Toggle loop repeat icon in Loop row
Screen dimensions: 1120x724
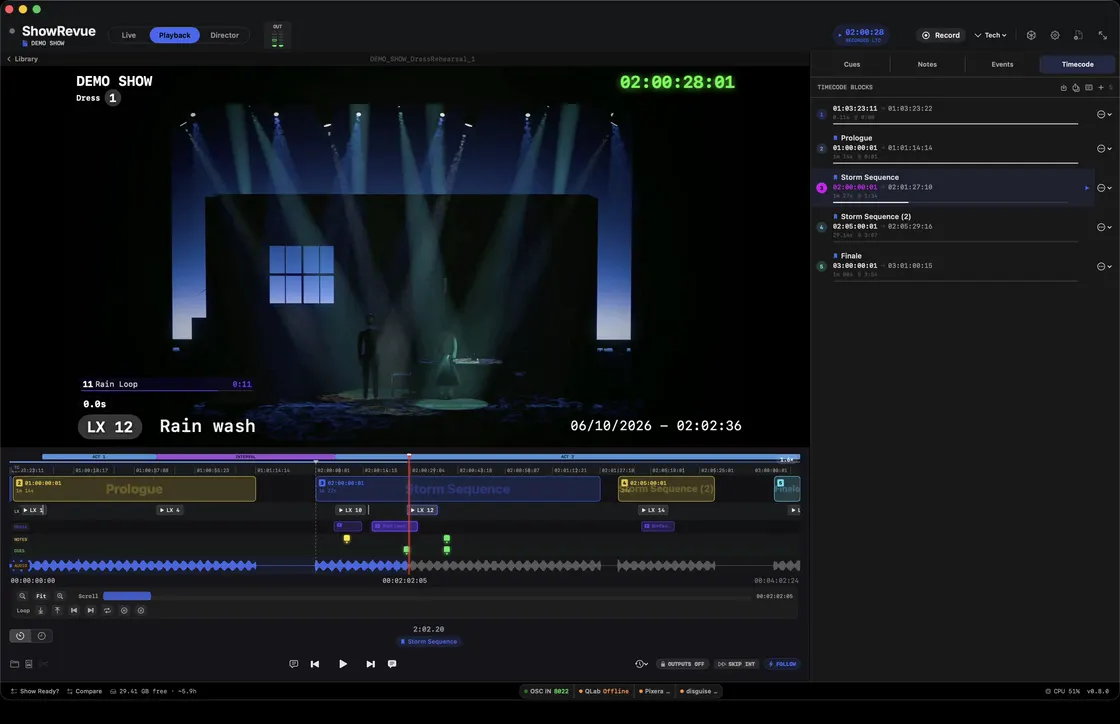coord(107,610)
